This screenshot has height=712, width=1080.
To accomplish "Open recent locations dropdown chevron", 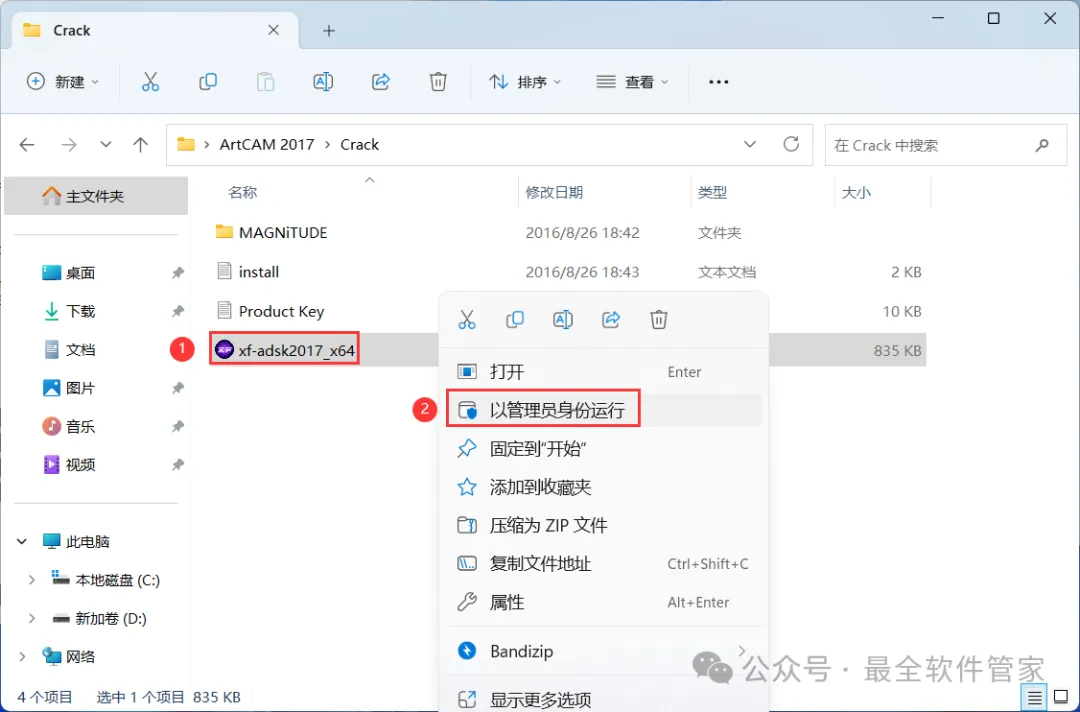I will click(x=105, y=145).
